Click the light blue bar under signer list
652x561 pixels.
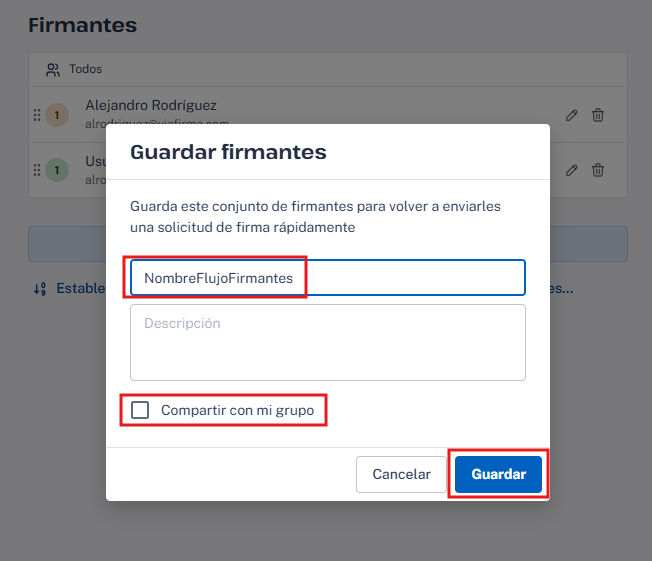tap(66, 243)
